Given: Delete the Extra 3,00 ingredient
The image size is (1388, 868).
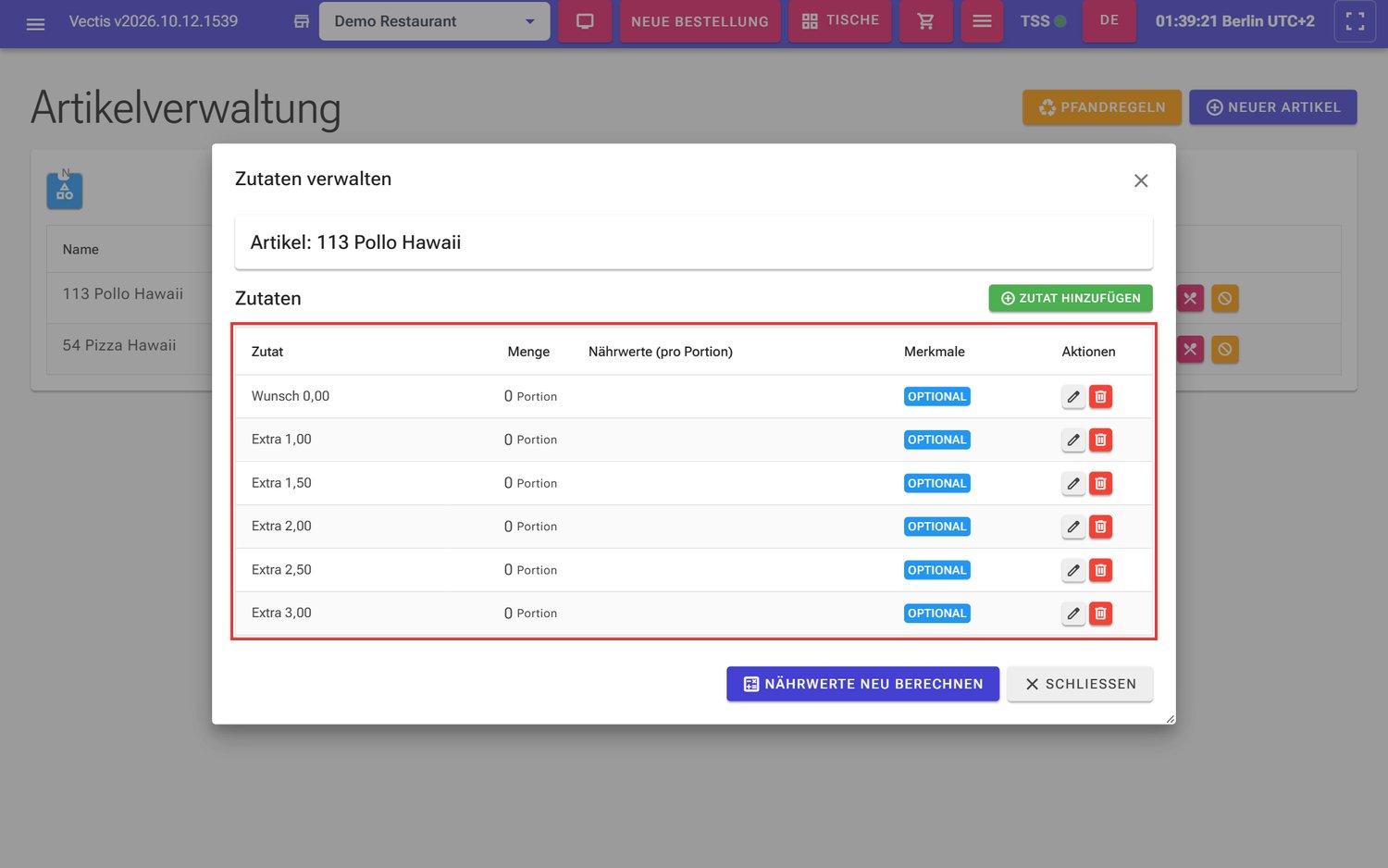Looking at the screenshot, I should (1100, 614).
